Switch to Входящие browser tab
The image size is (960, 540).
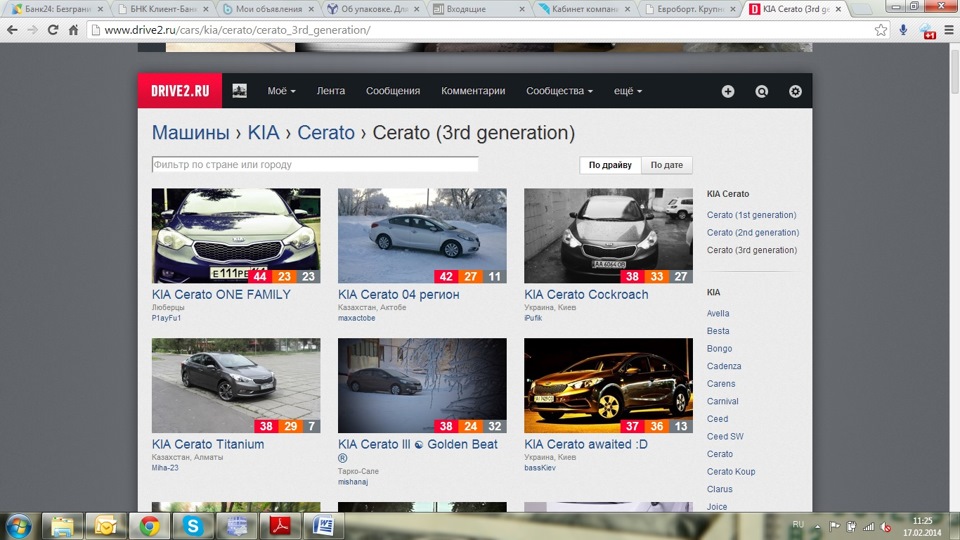pos(478,9)
